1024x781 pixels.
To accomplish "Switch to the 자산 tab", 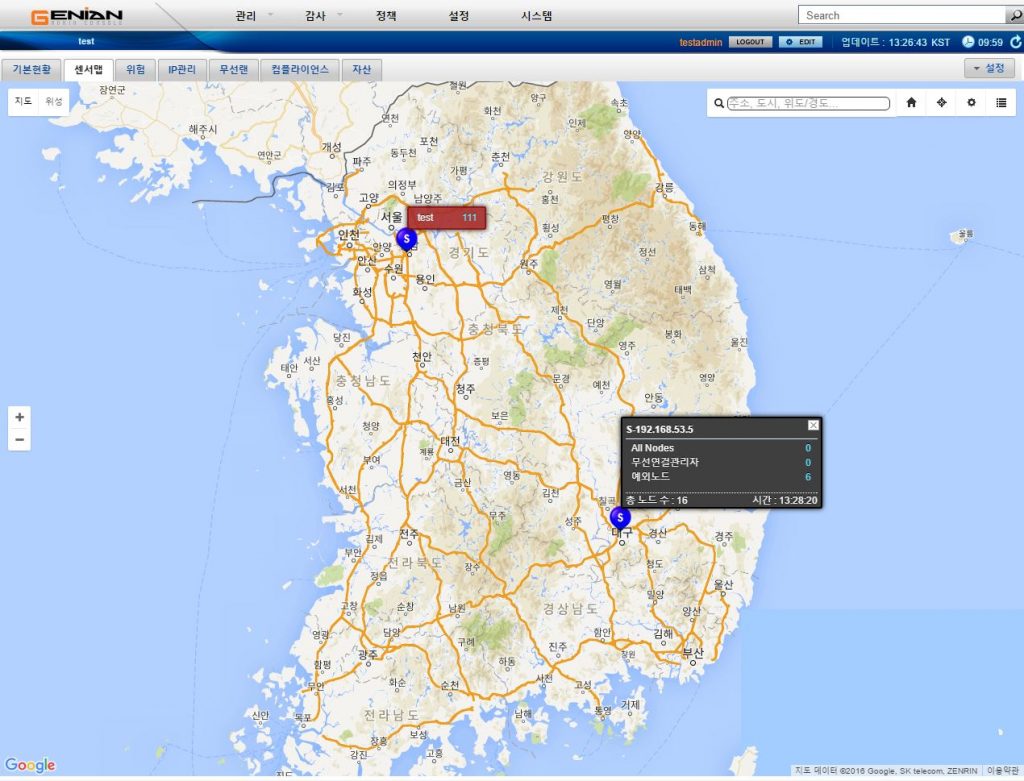I will click(361, 69).
